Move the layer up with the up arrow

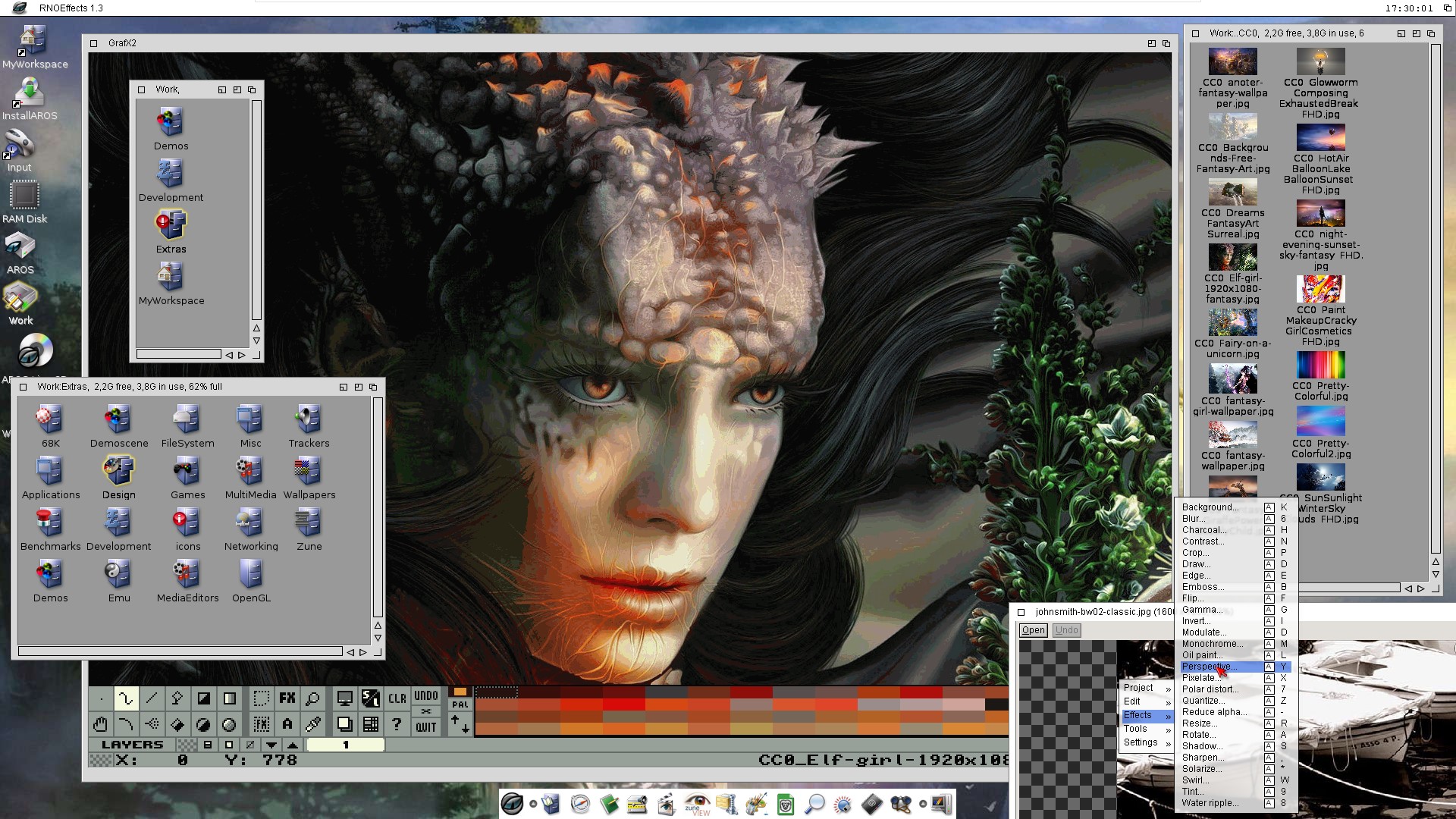293,745
